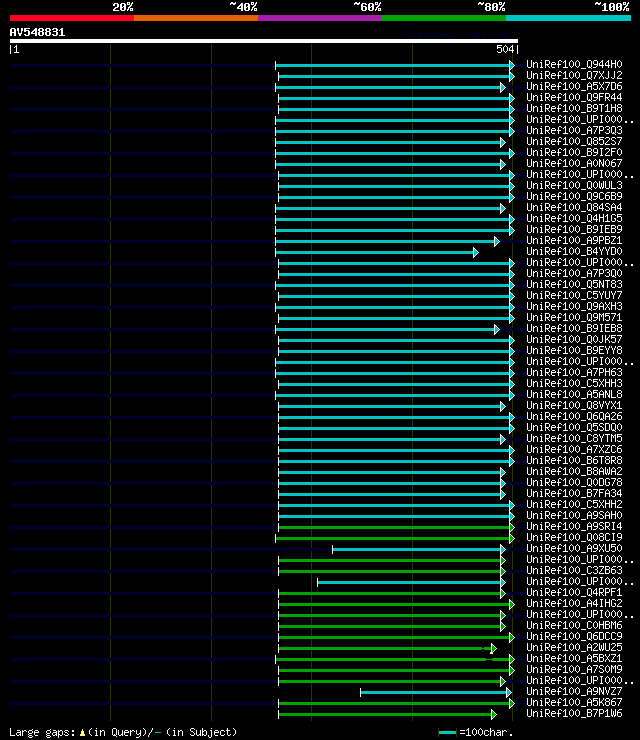Click the orange ~40% identity color segment
This screenshot has height=740, width=640.
[196, 18]
